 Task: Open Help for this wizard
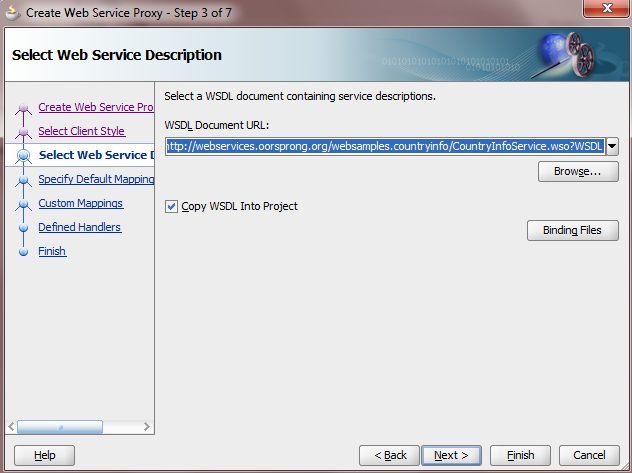click(x=44, y=455)
